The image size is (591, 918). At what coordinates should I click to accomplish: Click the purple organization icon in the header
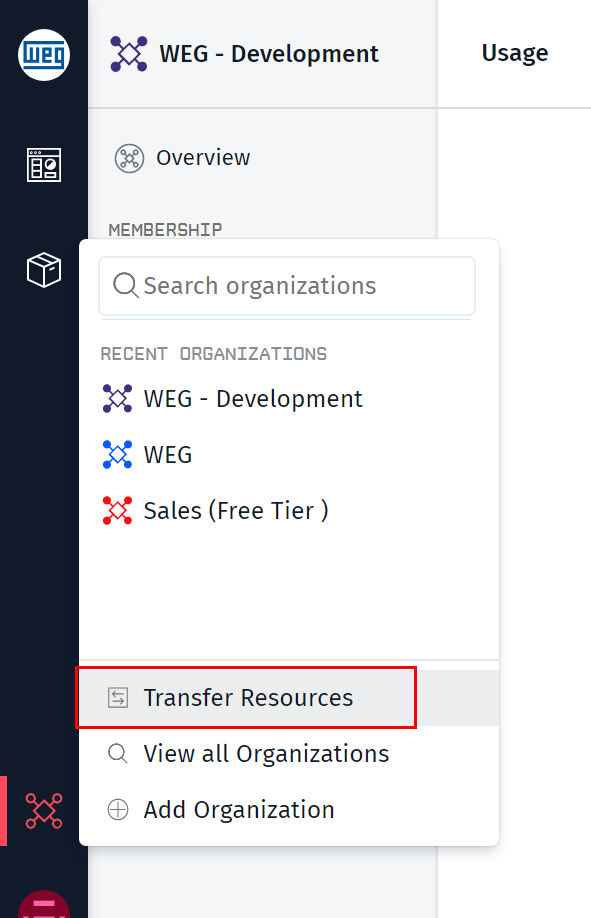click(129, 54)
